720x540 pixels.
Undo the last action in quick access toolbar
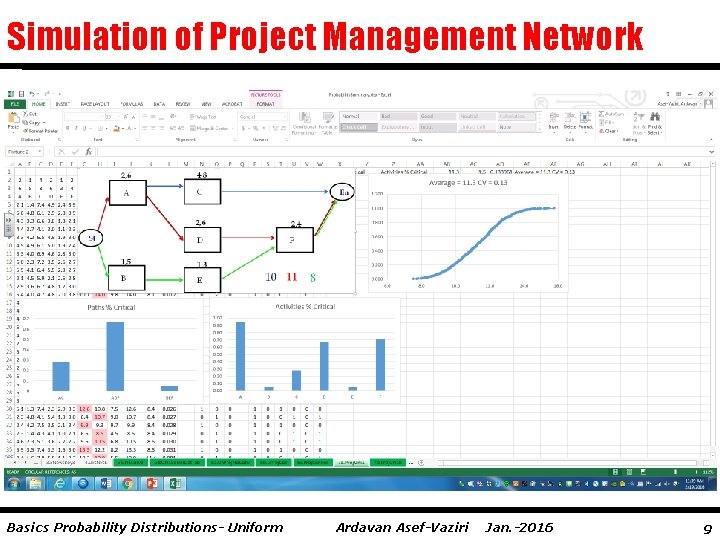33,94
